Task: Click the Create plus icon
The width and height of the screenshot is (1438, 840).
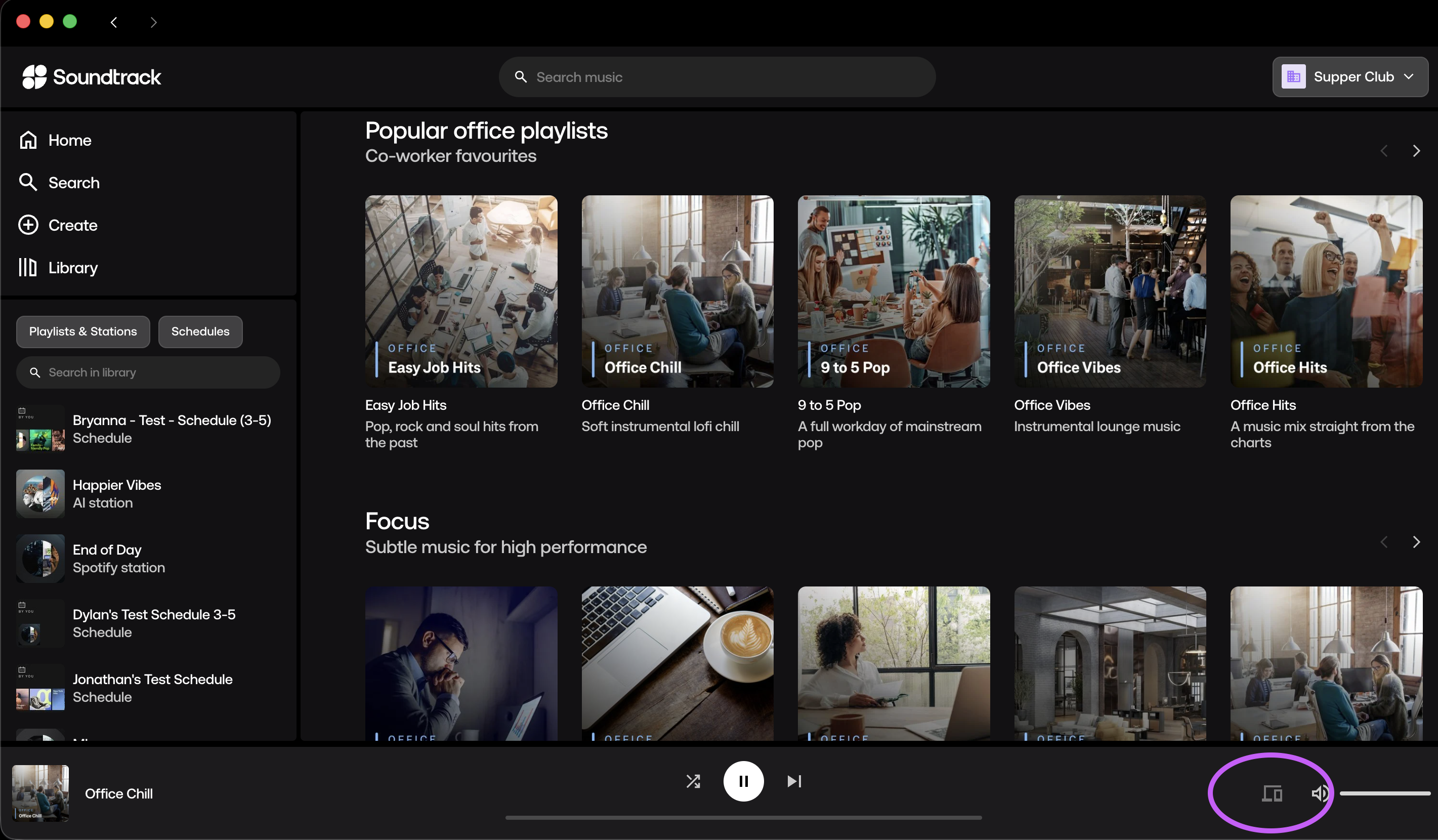Action: 28,225
